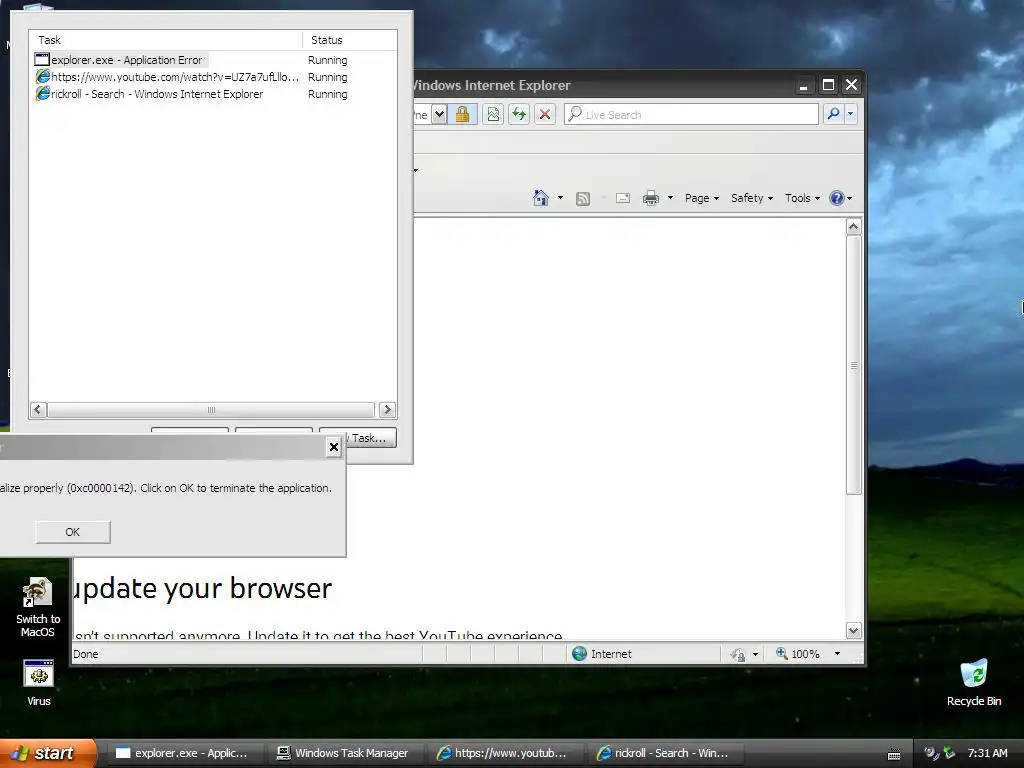Minimize the Internet Explorer window
This screenshot has height=768, width=1024.
(804, 85)
